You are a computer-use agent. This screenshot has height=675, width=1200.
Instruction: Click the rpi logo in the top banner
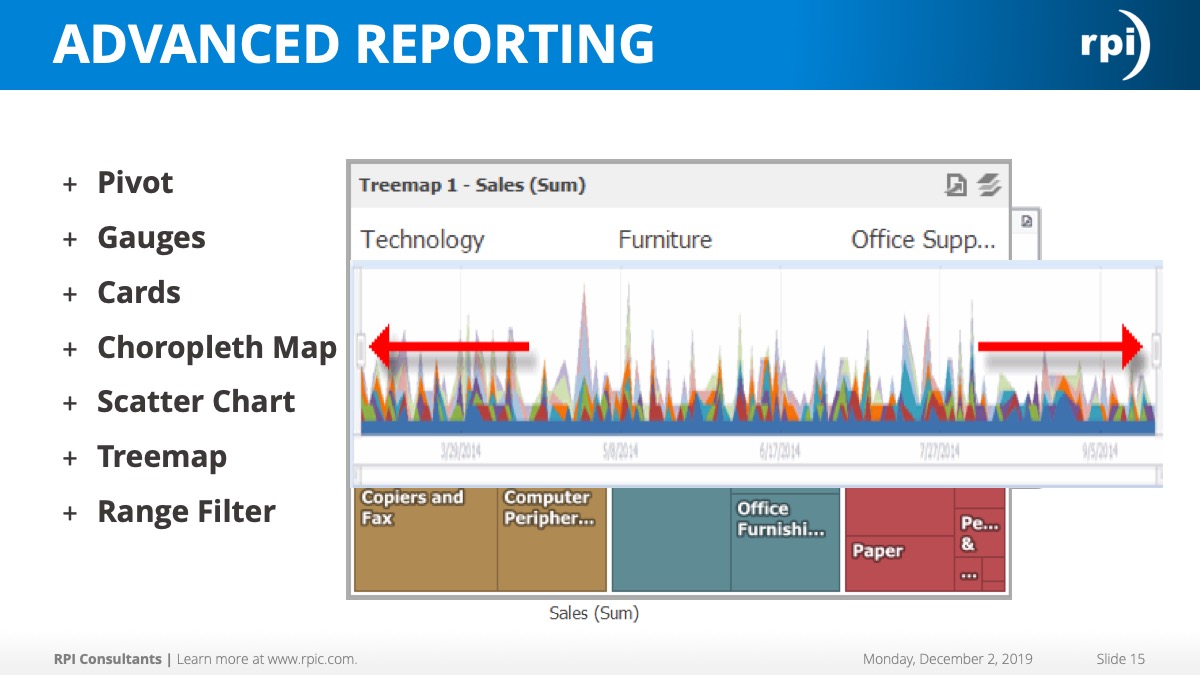1113,43
